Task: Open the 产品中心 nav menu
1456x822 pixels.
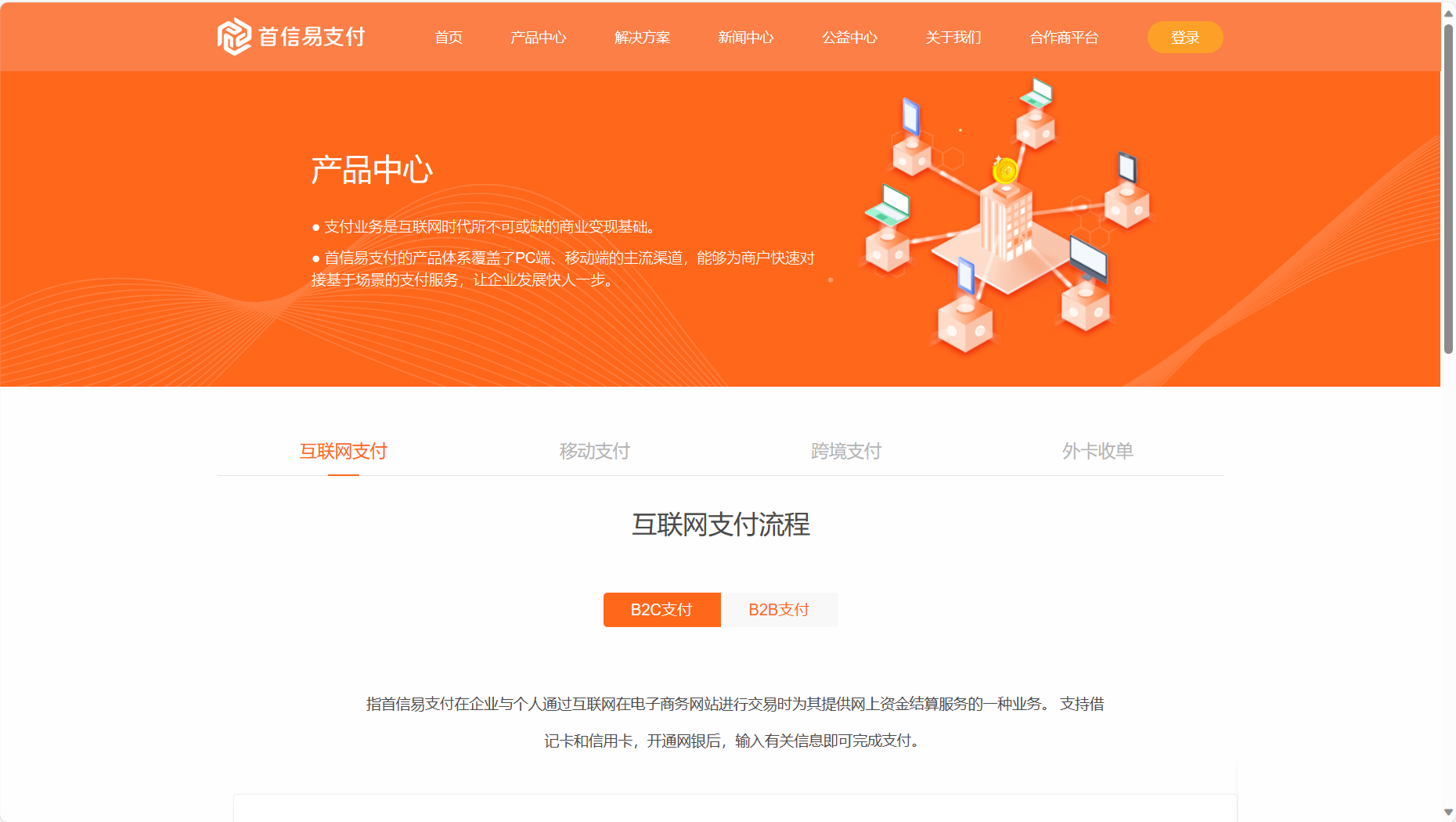Action: [x=538, y=38]
